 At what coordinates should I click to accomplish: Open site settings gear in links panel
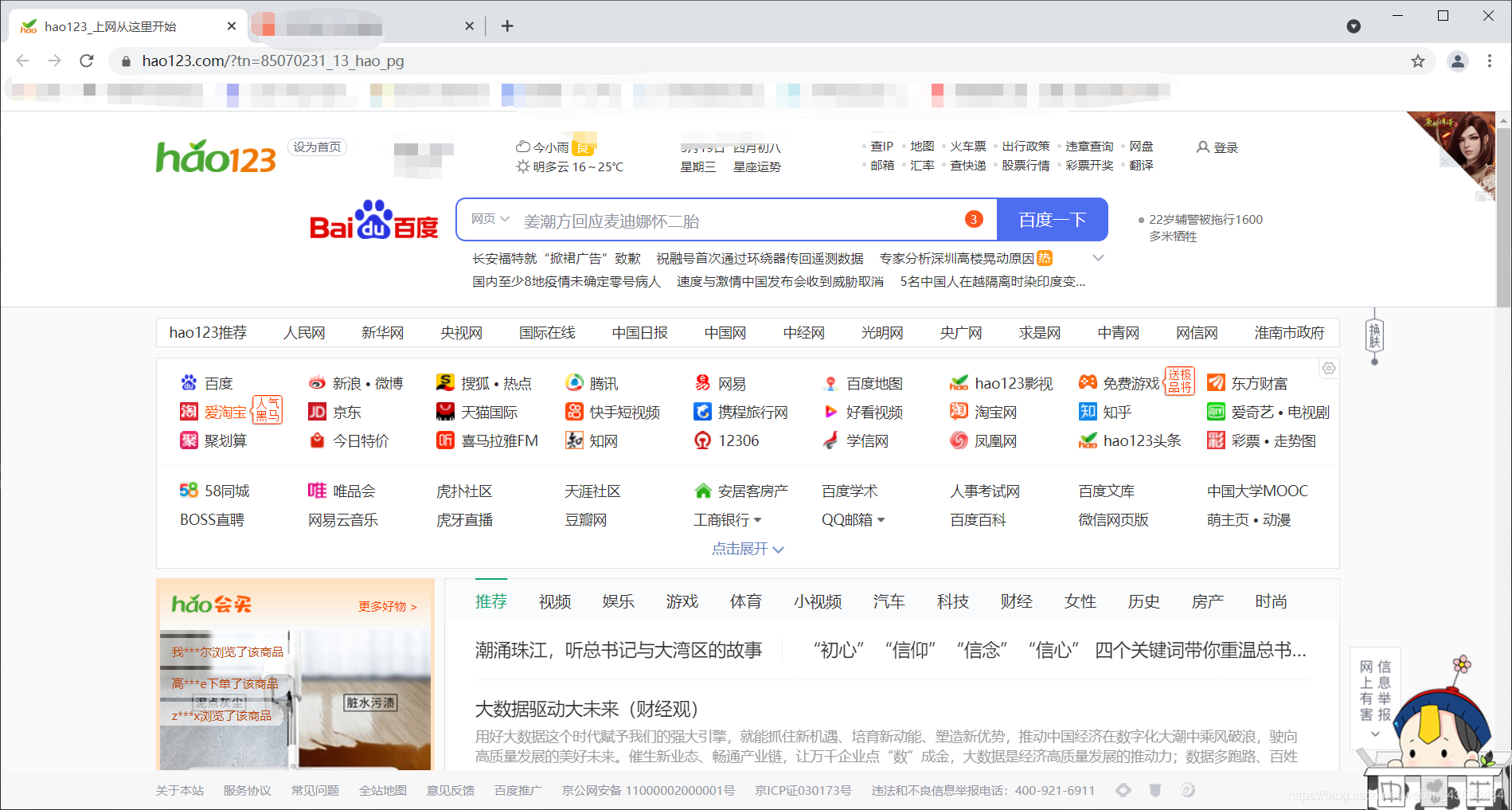[x=1329, y=368]
